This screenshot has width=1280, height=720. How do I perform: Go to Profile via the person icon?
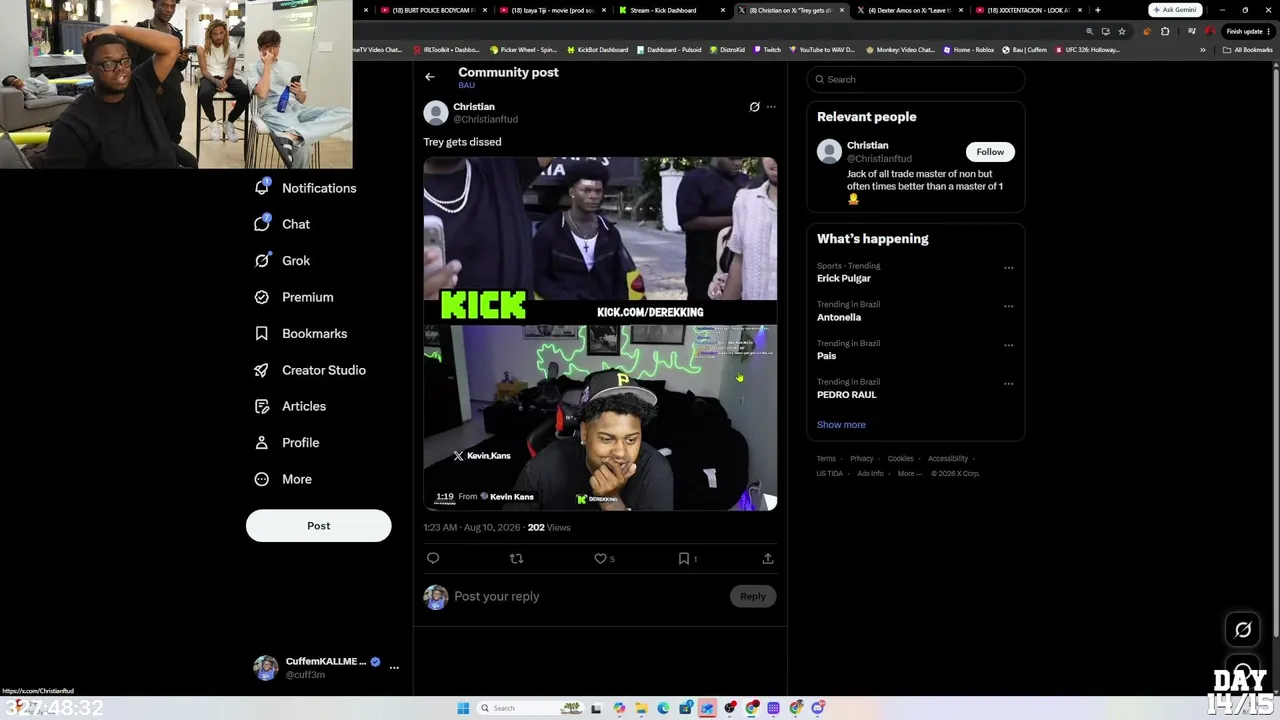coord(262,443)
